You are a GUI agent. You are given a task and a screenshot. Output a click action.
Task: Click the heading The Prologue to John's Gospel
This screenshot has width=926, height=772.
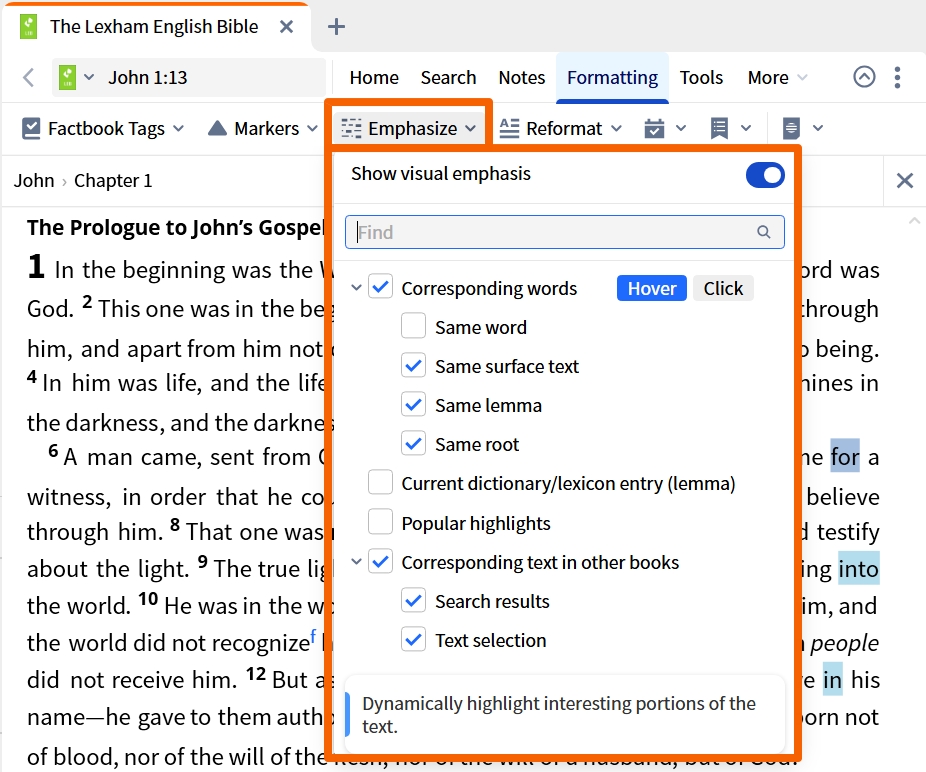point(176,227)
